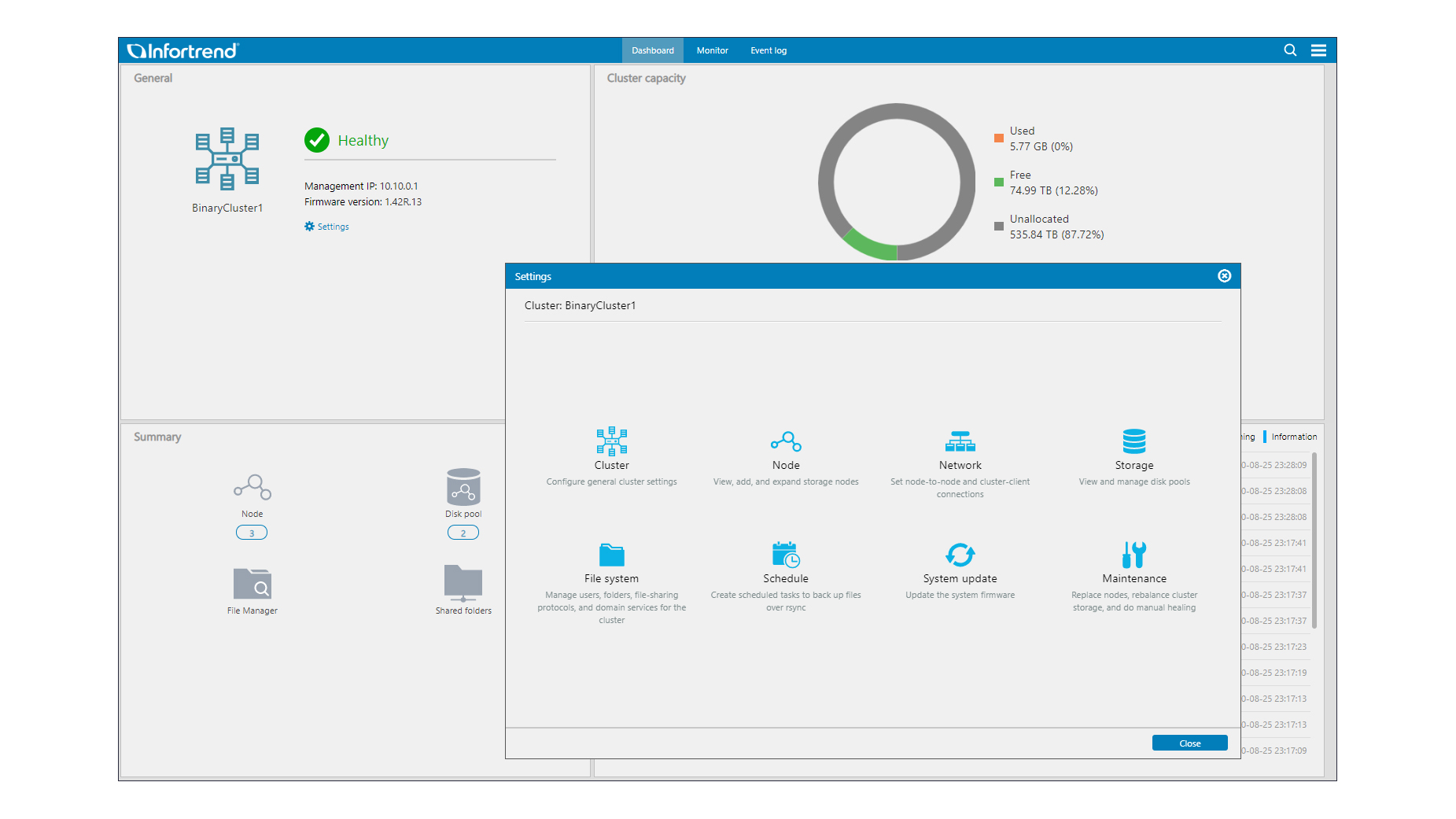Click the '5.77 GB (0%)' used value
Image resolution: width=1456 pixels, height=819 pixels.
pyautogui.click(x=1041, y=146)
